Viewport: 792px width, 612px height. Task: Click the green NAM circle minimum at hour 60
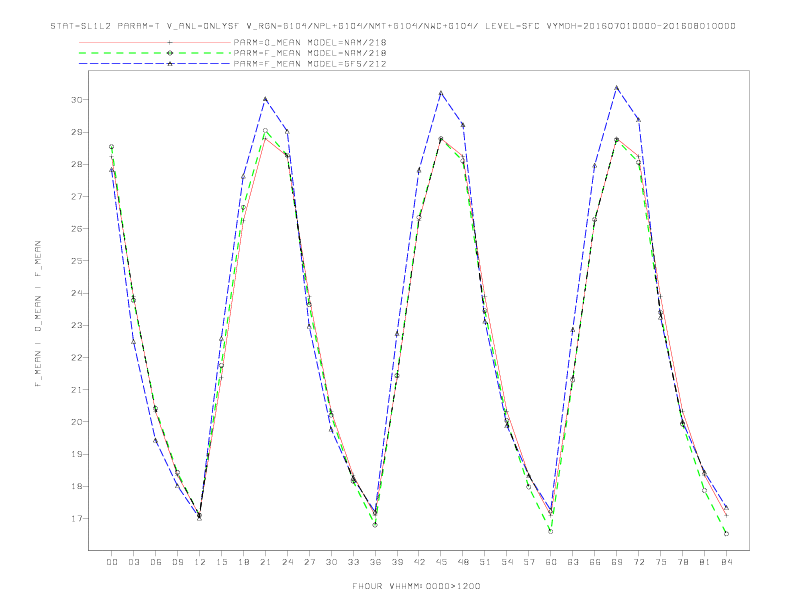[551, 531]
